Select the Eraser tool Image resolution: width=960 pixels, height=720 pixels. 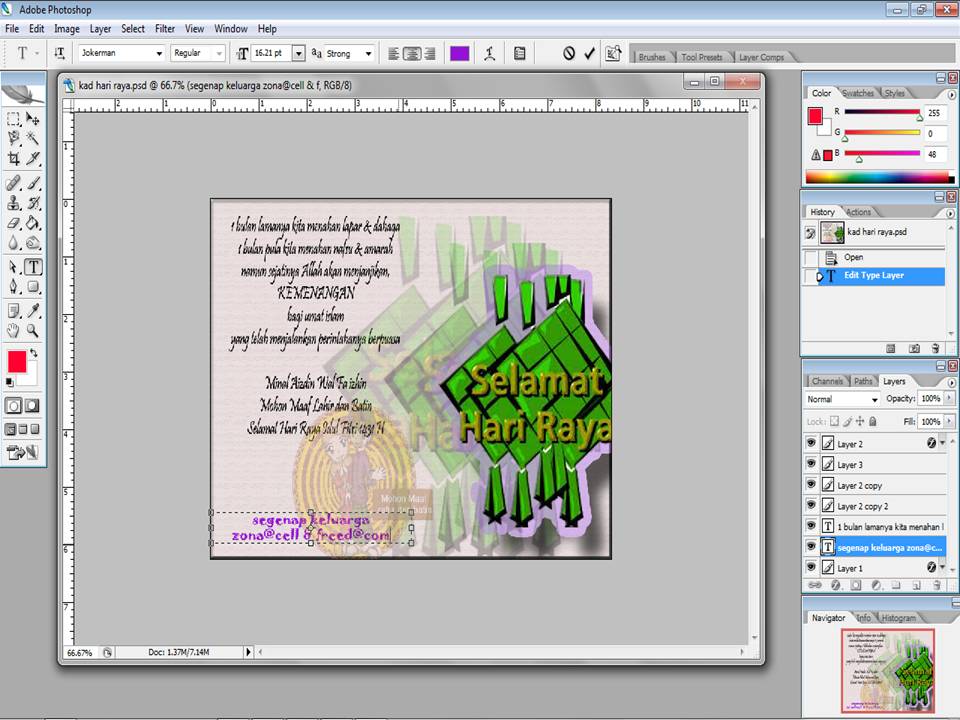[x=13, y=223]
